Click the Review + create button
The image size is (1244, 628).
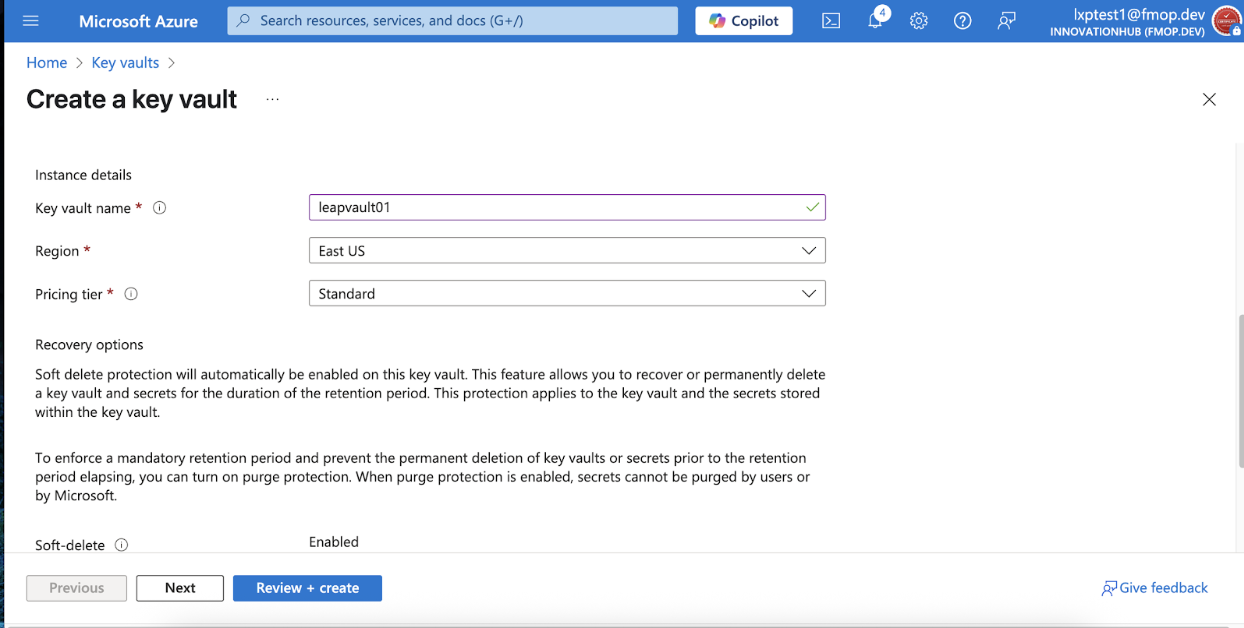point(307,588)
